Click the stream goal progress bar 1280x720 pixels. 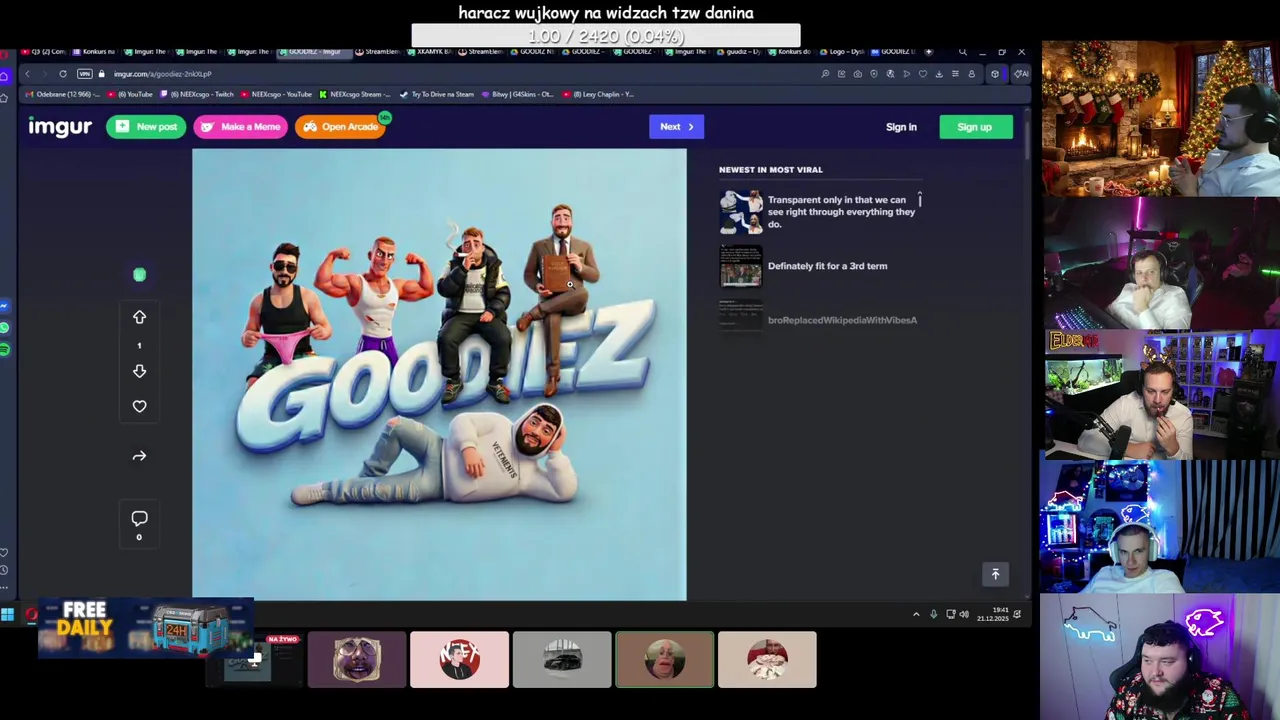(606, 36)
